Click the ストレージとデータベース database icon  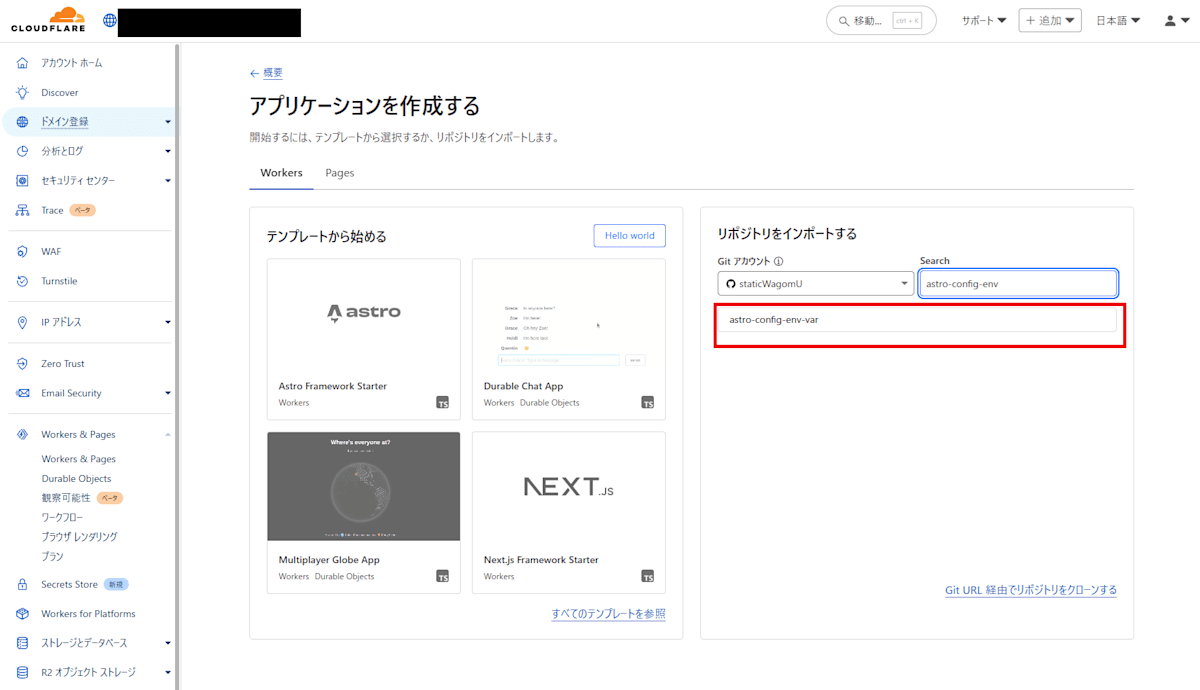tap(23, 643)
